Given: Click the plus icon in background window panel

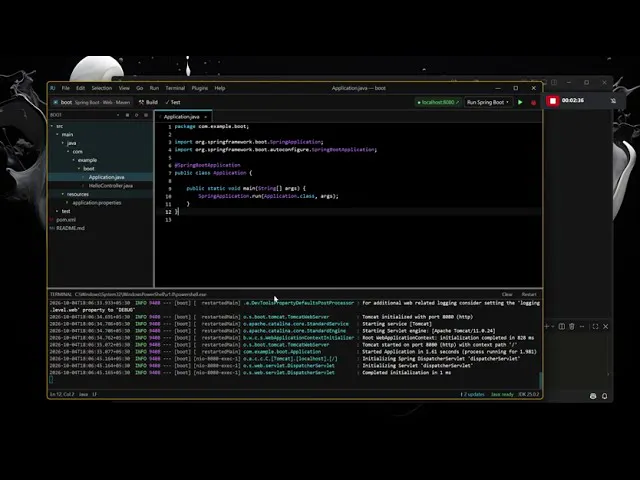Looking at the screenshot, I should (x=547, y=327).
